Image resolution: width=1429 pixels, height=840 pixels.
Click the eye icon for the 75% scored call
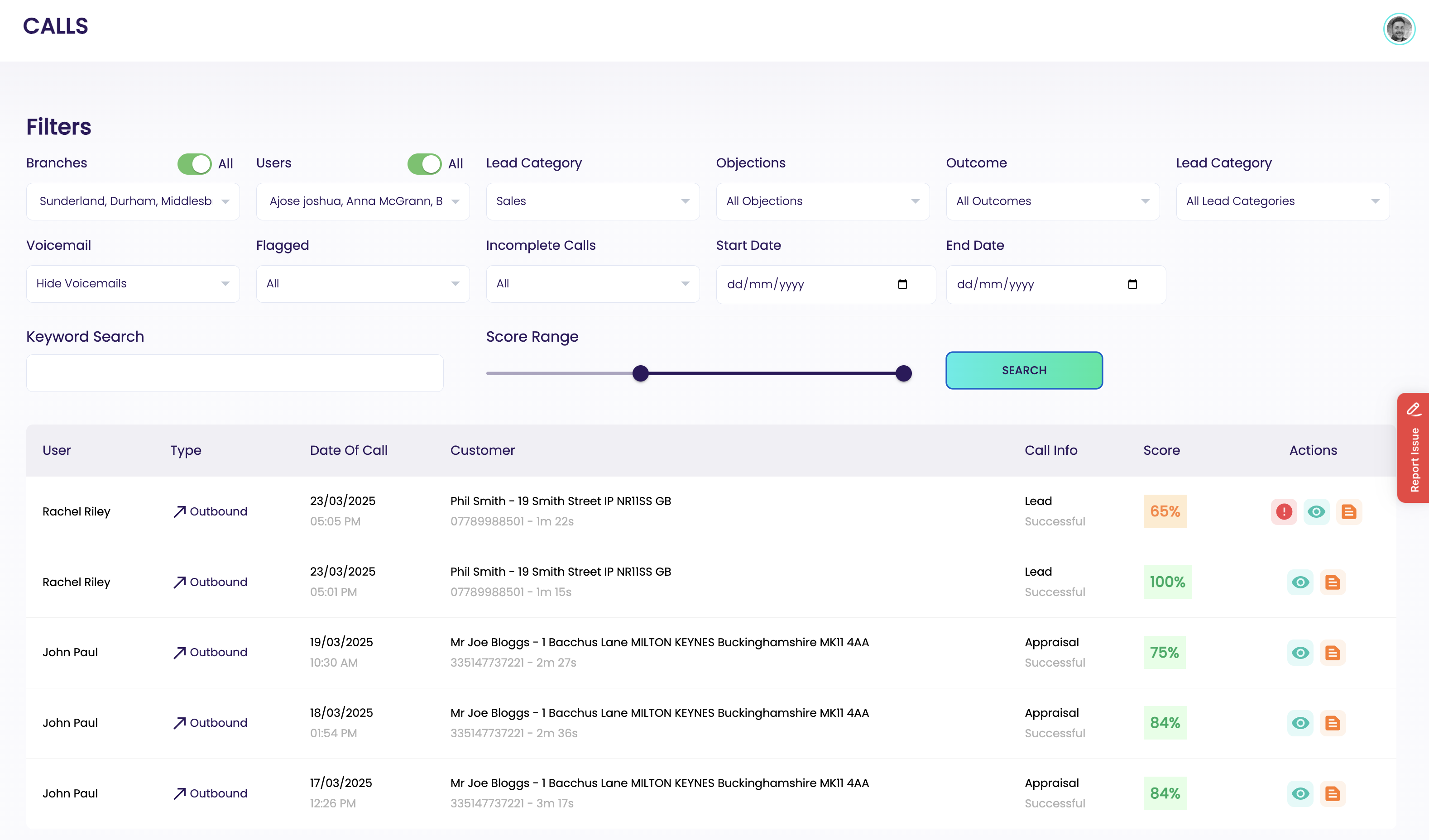tap(1300, 652)
